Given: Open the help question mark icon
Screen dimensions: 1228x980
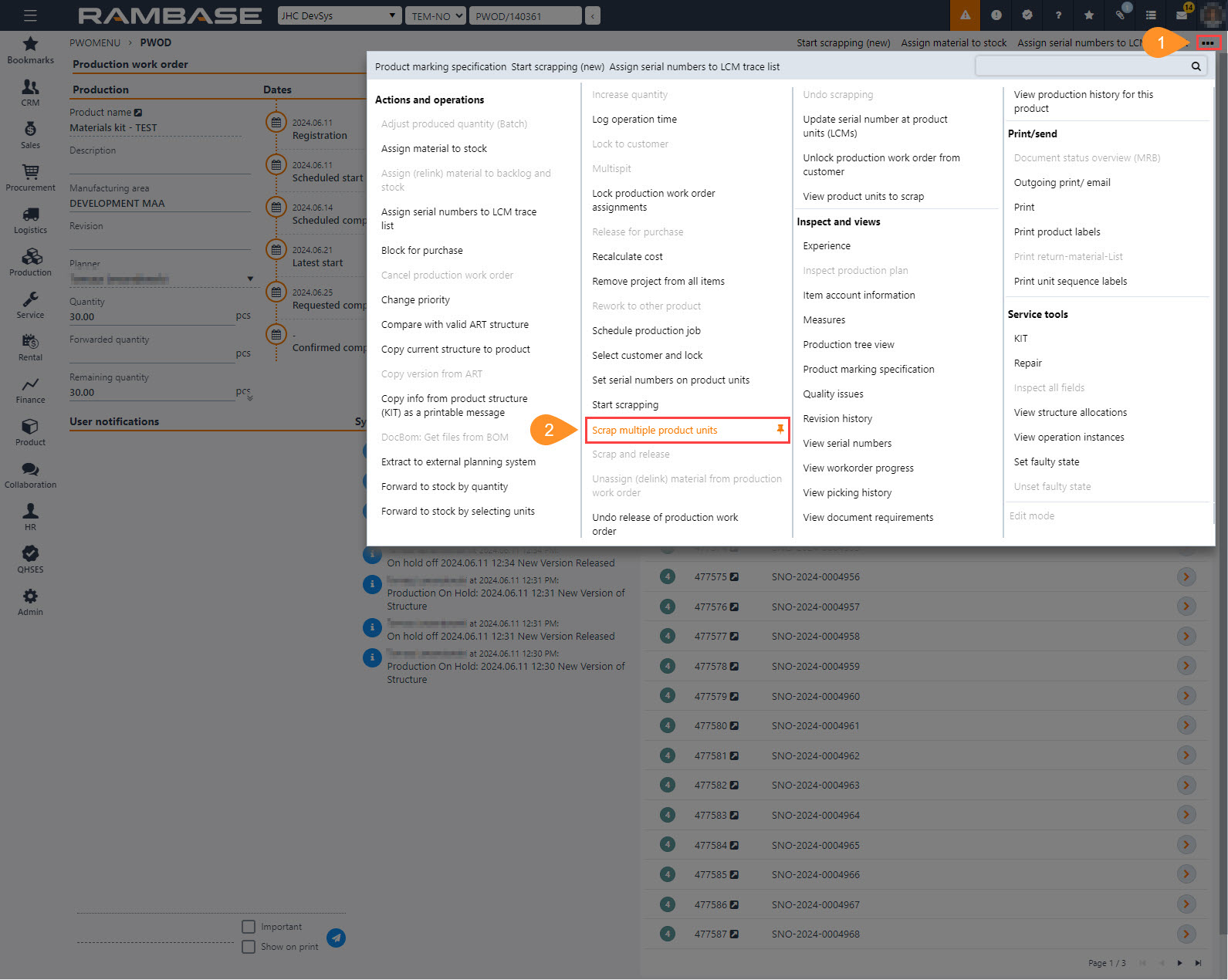Looking at the screenshot, I should 1058,15.
